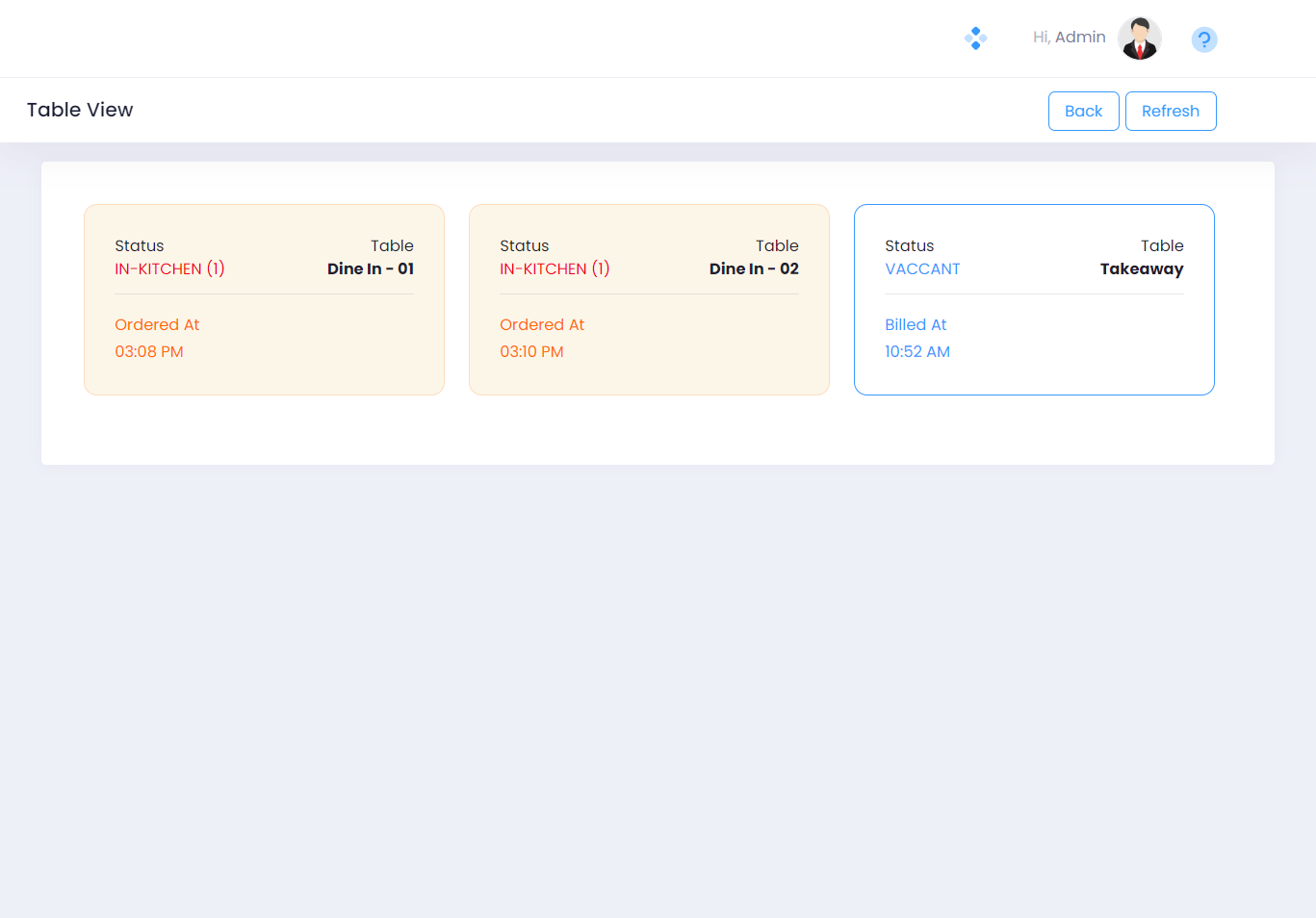Click the 'Table View' page heading
This screenshot has height=918, width=1316.
tap(80, 110)
